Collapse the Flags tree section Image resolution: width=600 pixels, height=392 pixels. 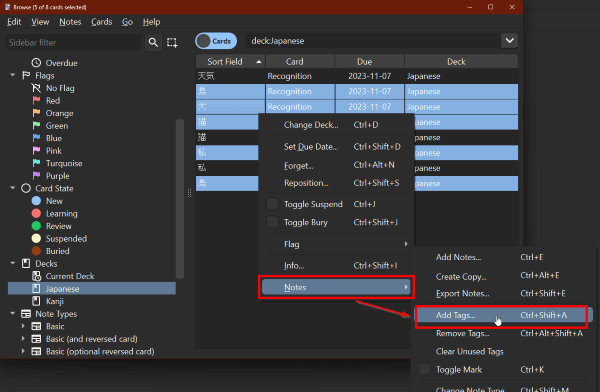point(13,75)
